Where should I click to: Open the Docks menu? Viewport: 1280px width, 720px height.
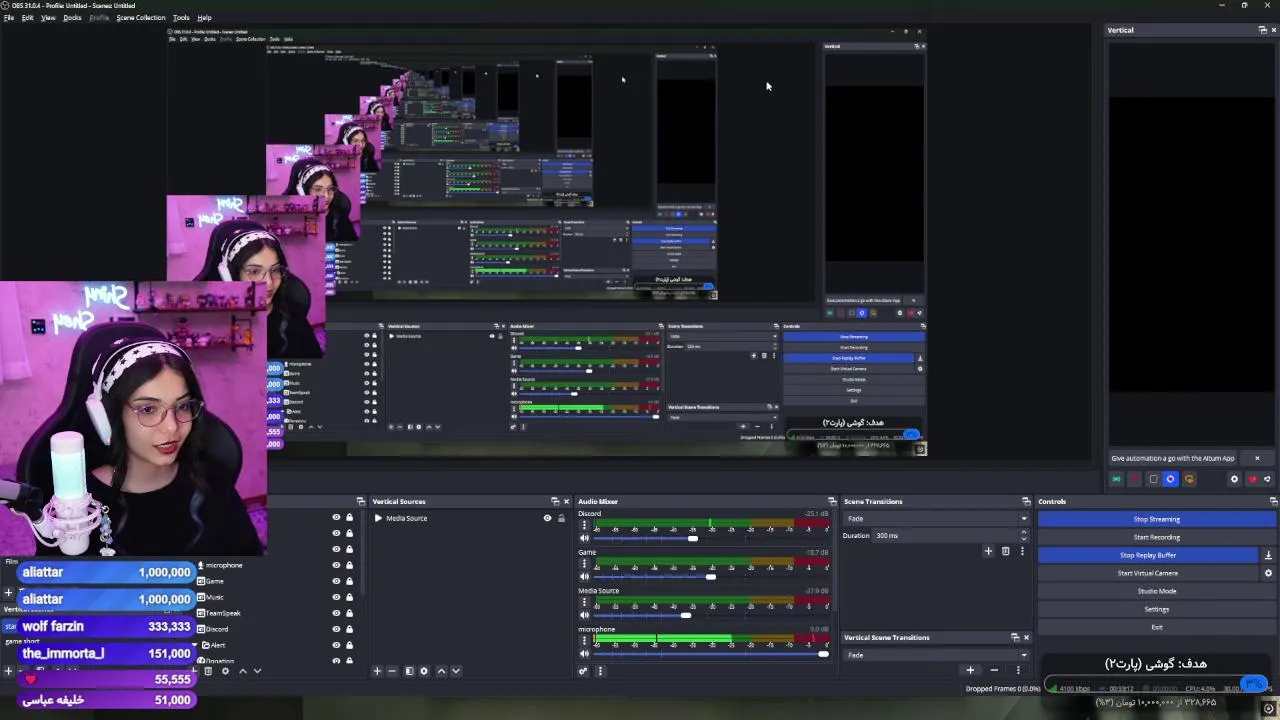72,17
